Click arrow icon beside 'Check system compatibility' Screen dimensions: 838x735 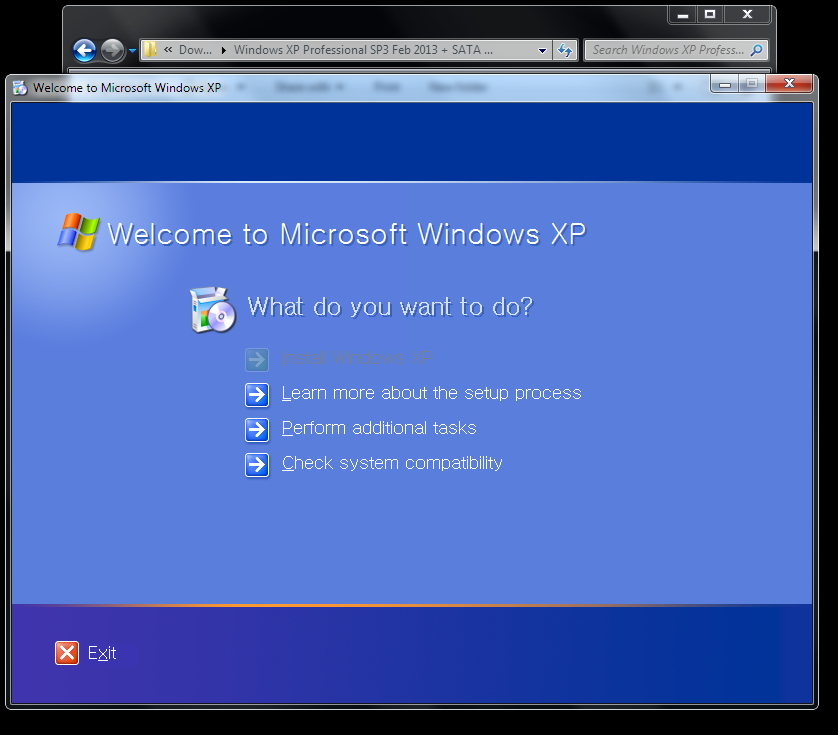coord(257,465)
